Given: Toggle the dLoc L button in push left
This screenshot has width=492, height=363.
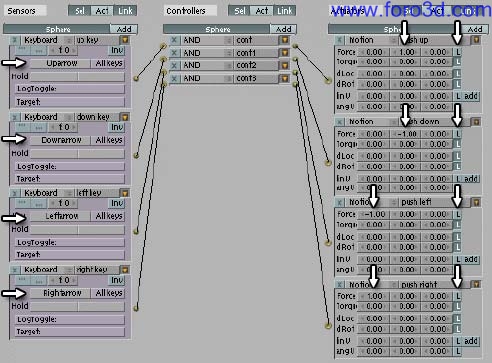Looking at the screenshot, I should [x=458, y=237].
